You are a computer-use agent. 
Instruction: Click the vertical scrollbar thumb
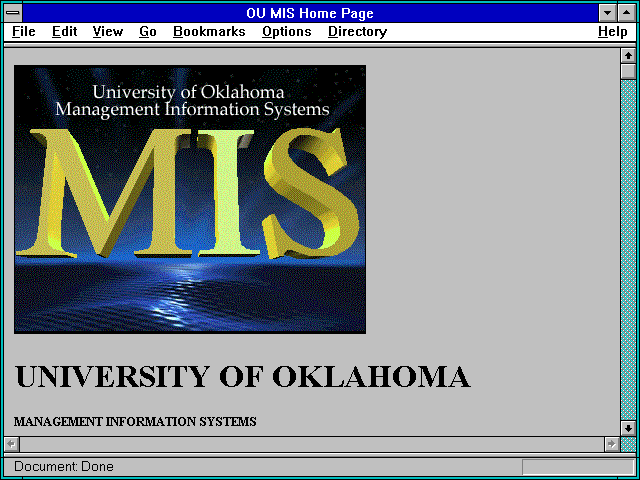628,71
